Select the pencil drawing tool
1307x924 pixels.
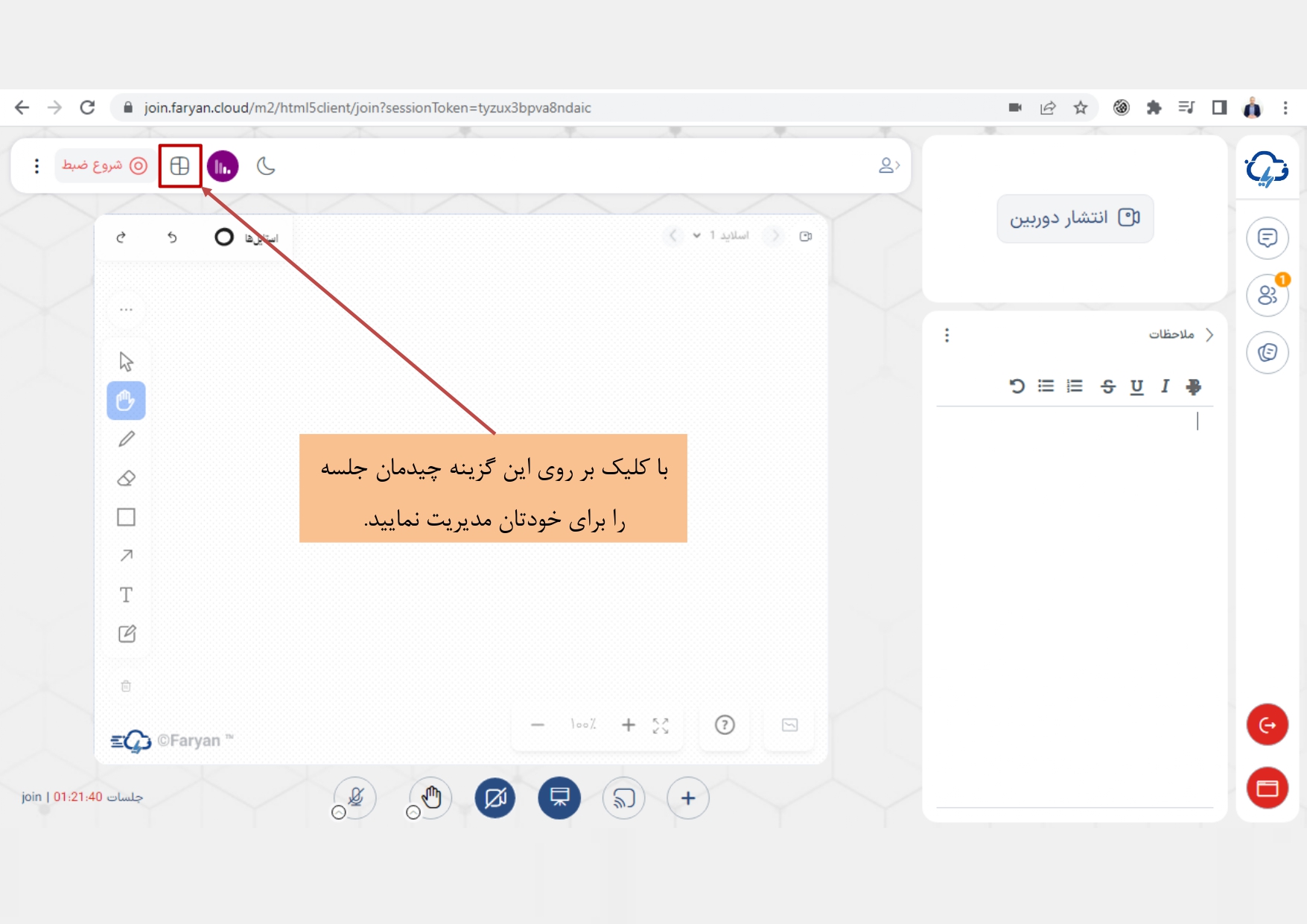click(127, 439)
